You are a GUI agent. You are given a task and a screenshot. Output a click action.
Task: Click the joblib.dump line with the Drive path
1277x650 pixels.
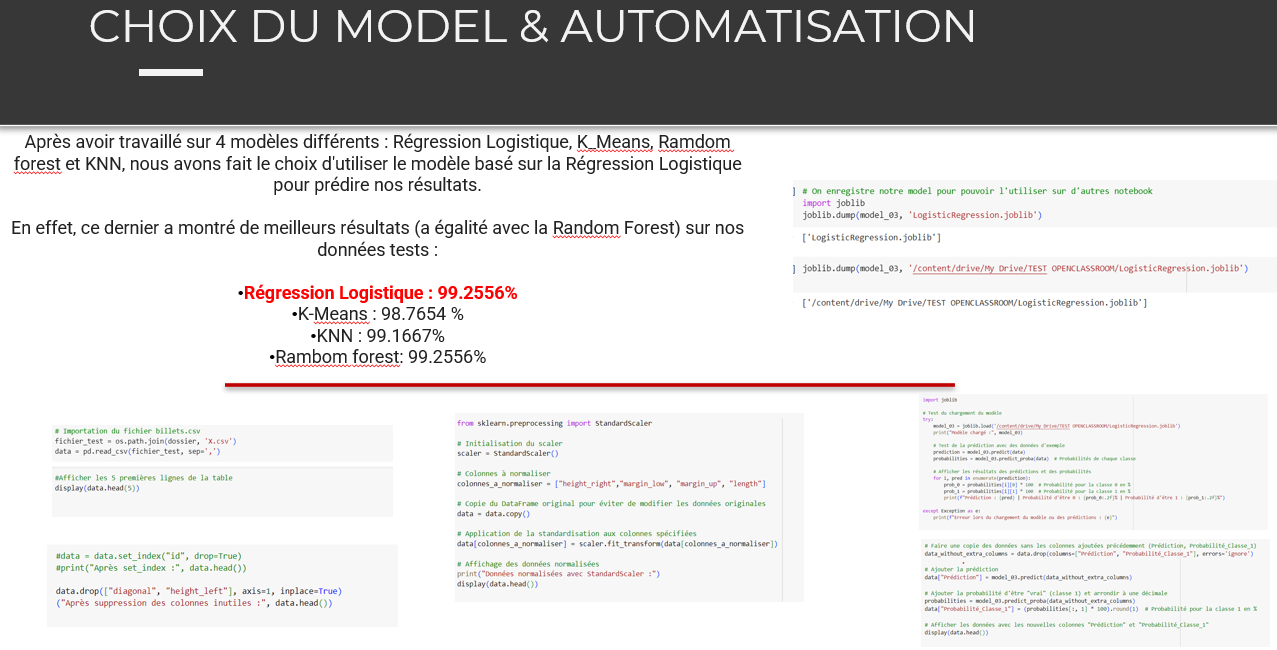point(1025,269)
